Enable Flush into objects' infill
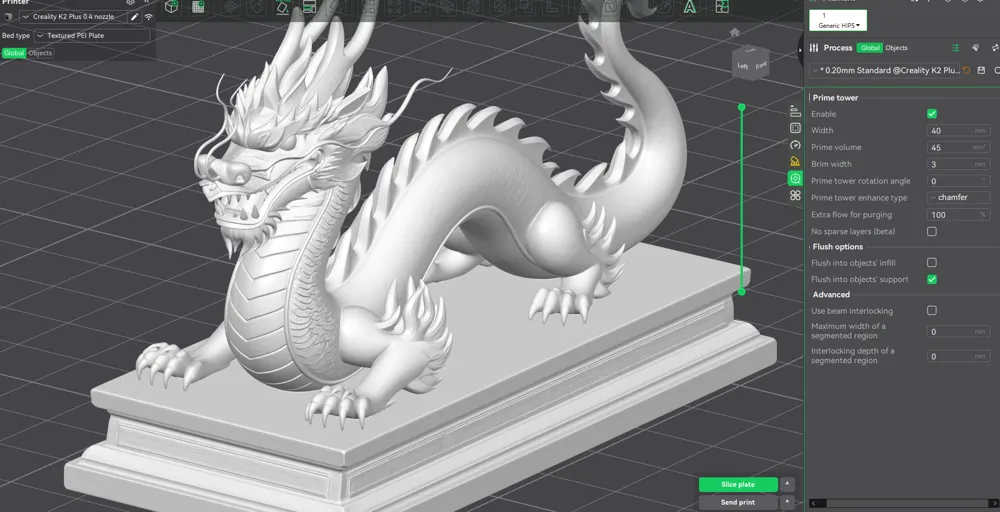 (932, 262)
